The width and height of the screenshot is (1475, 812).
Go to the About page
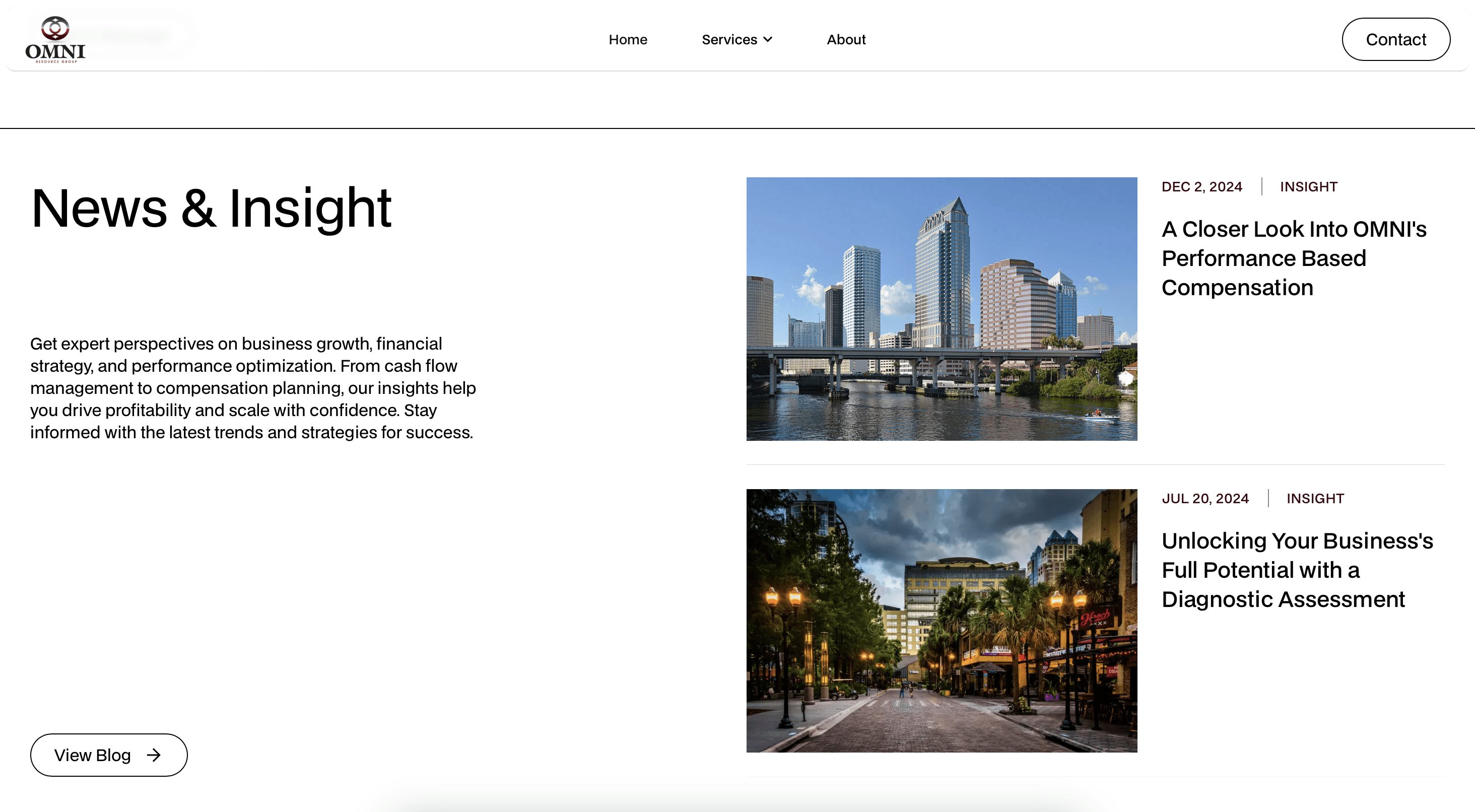(846, 39)
